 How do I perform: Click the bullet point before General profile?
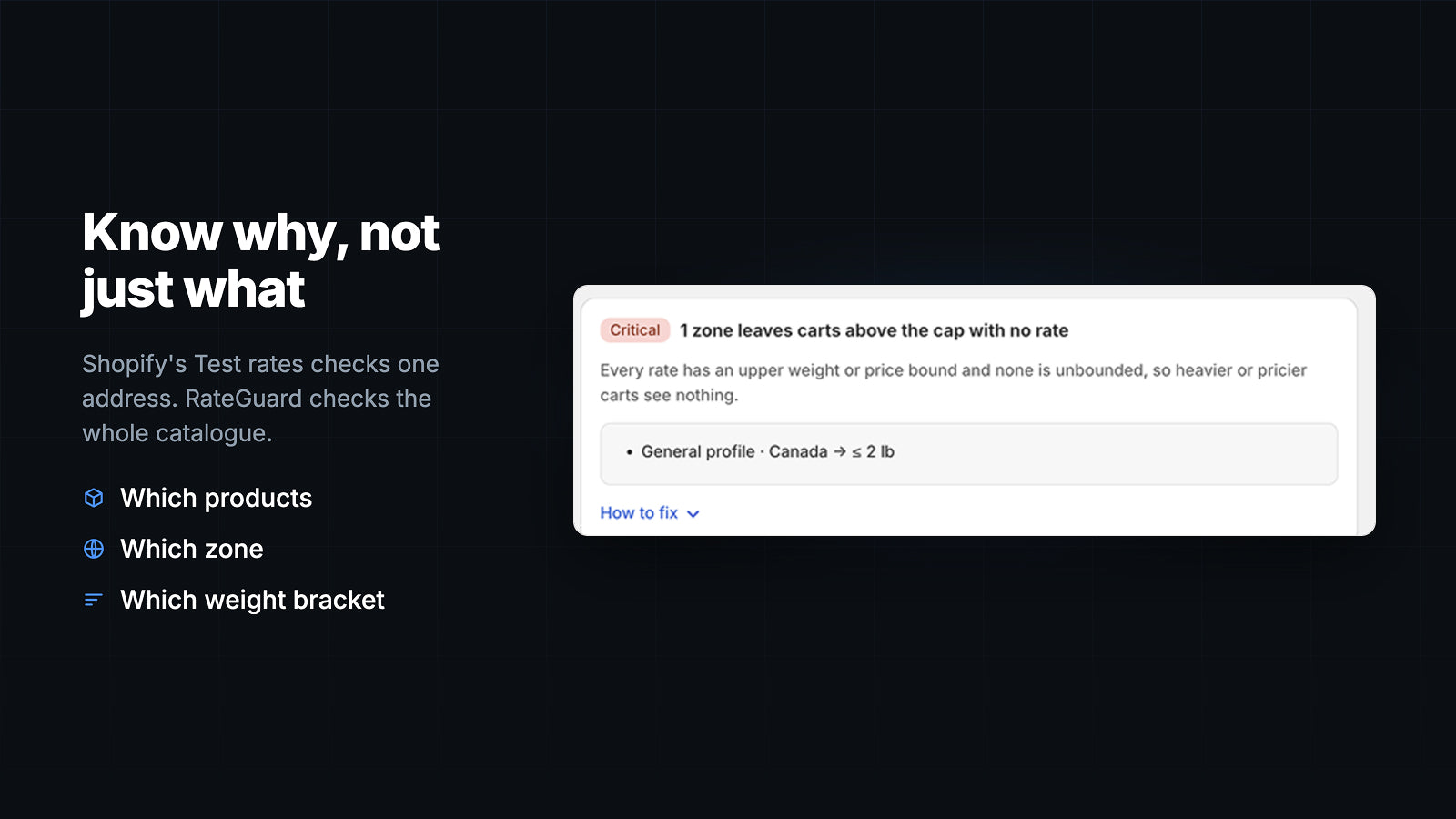[x=629, y=452]
